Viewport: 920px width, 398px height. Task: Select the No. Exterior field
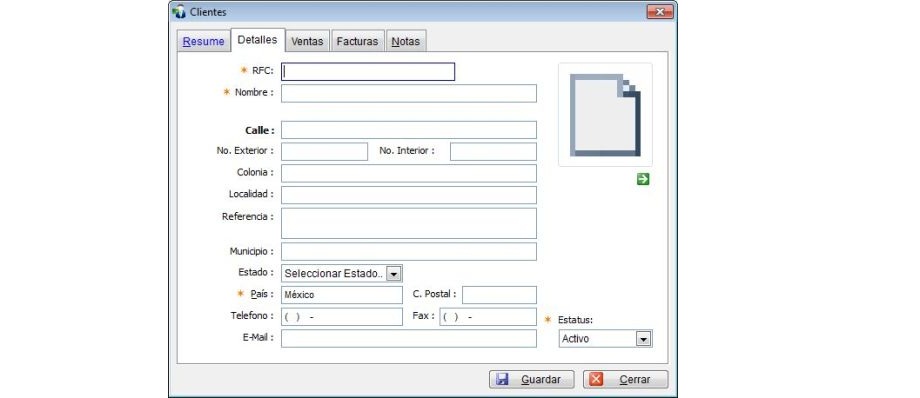(324, 151)
